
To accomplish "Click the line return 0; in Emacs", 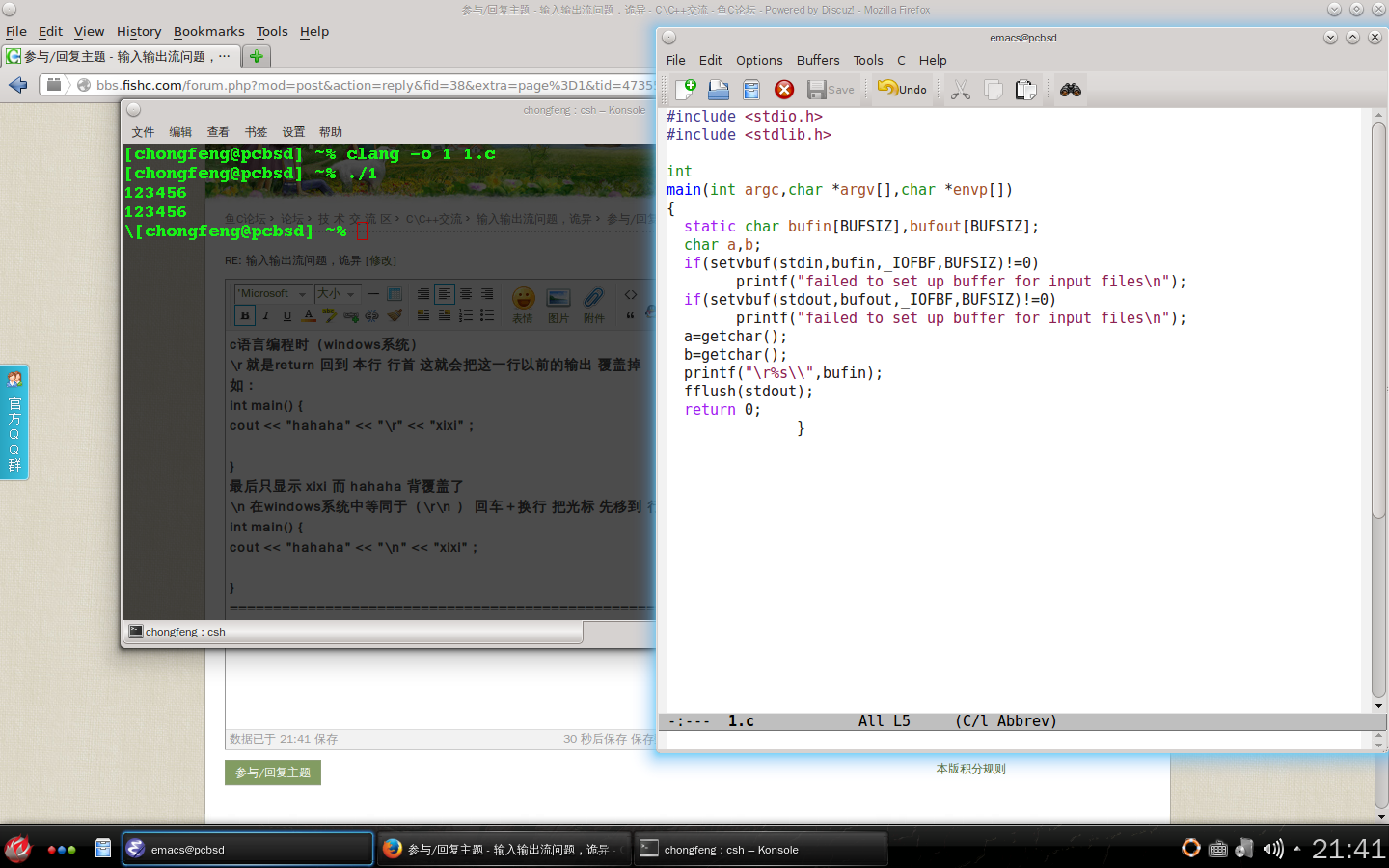I will point(722,410).
